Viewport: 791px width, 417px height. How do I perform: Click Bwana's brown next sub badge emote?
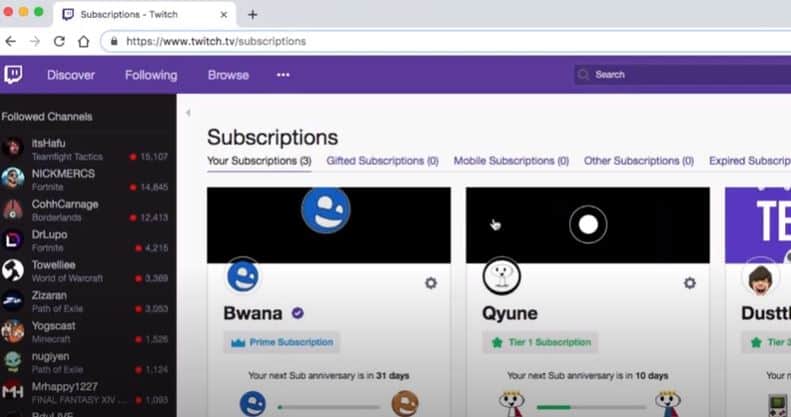(x=405, y=403)
